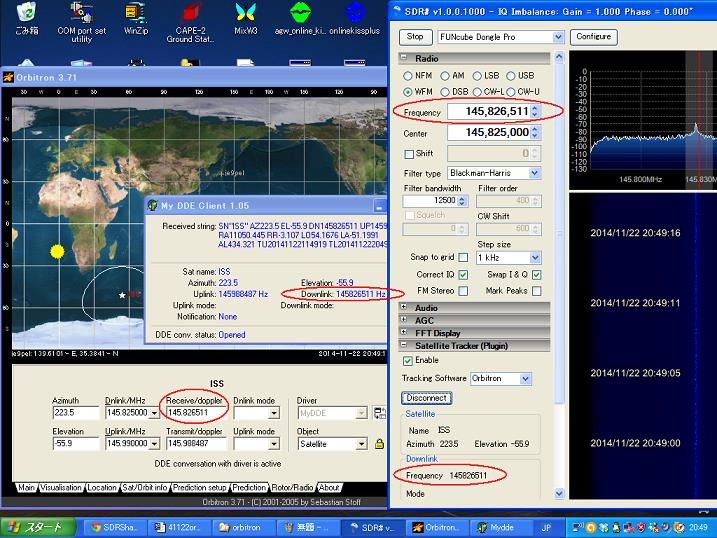Switch to Orbitron Sat/Orbit info tab
Viewport: 717px width, 538px height.
pyautogui.click(x=144, y=488)
